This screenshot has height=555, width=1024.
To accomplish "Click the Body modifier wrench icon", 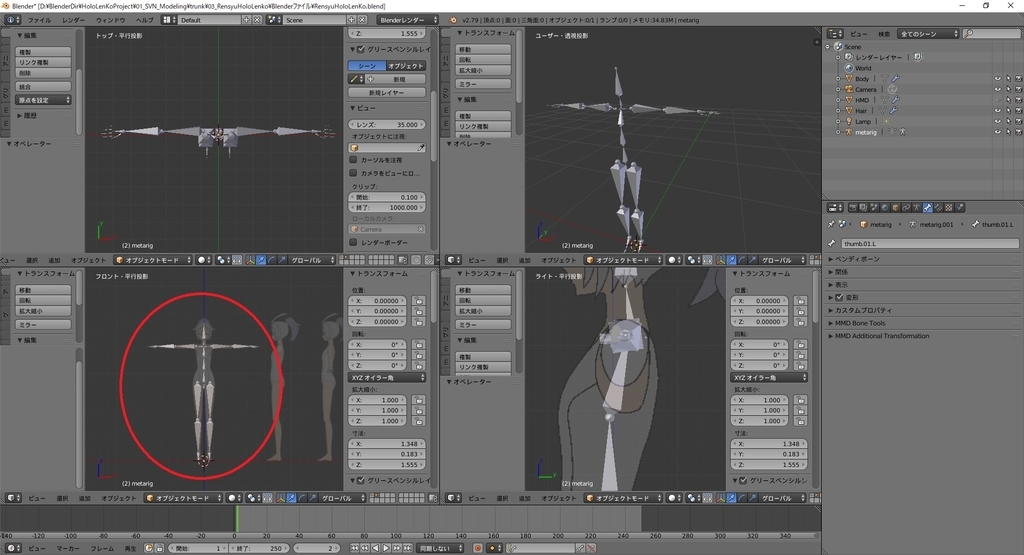I will 895,78.
